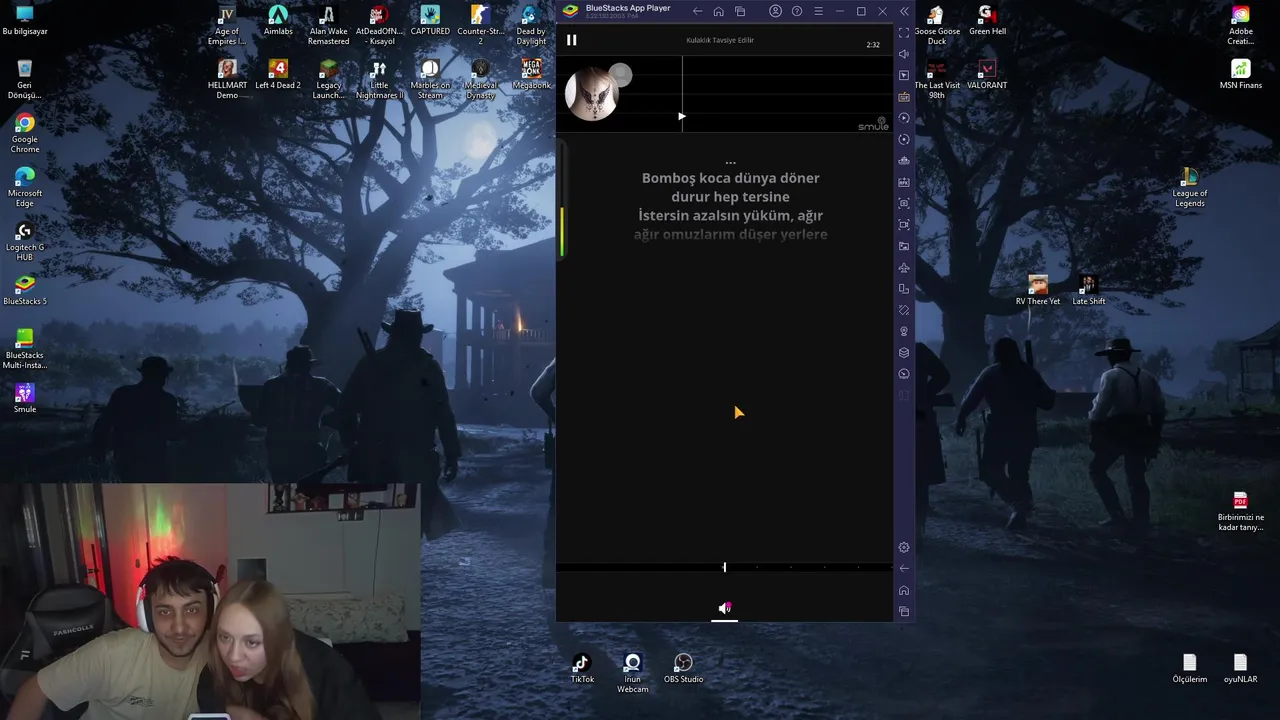The height and width of the screenshot is (720, 1280).
Task: Open BlueStacks help question mark icon
Action: pos(797,11)
